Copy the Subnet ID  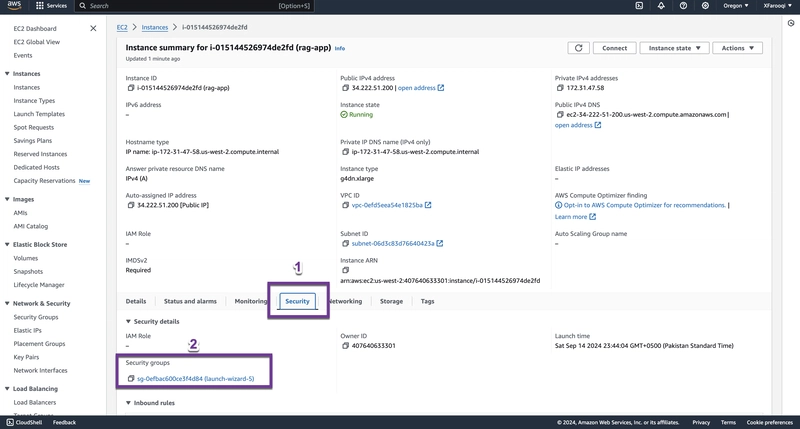click(345, 244)
